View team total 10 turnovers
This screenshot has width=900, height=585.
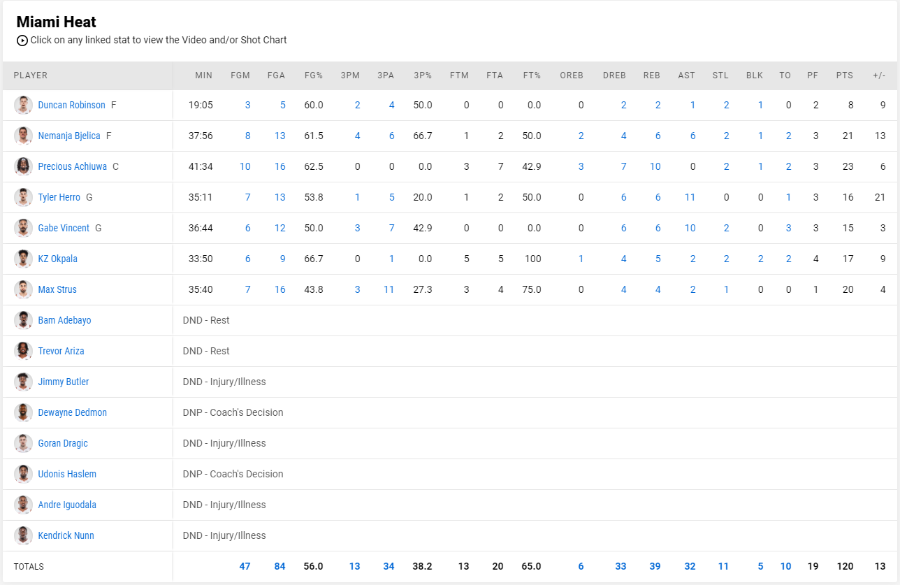point(786,567)
